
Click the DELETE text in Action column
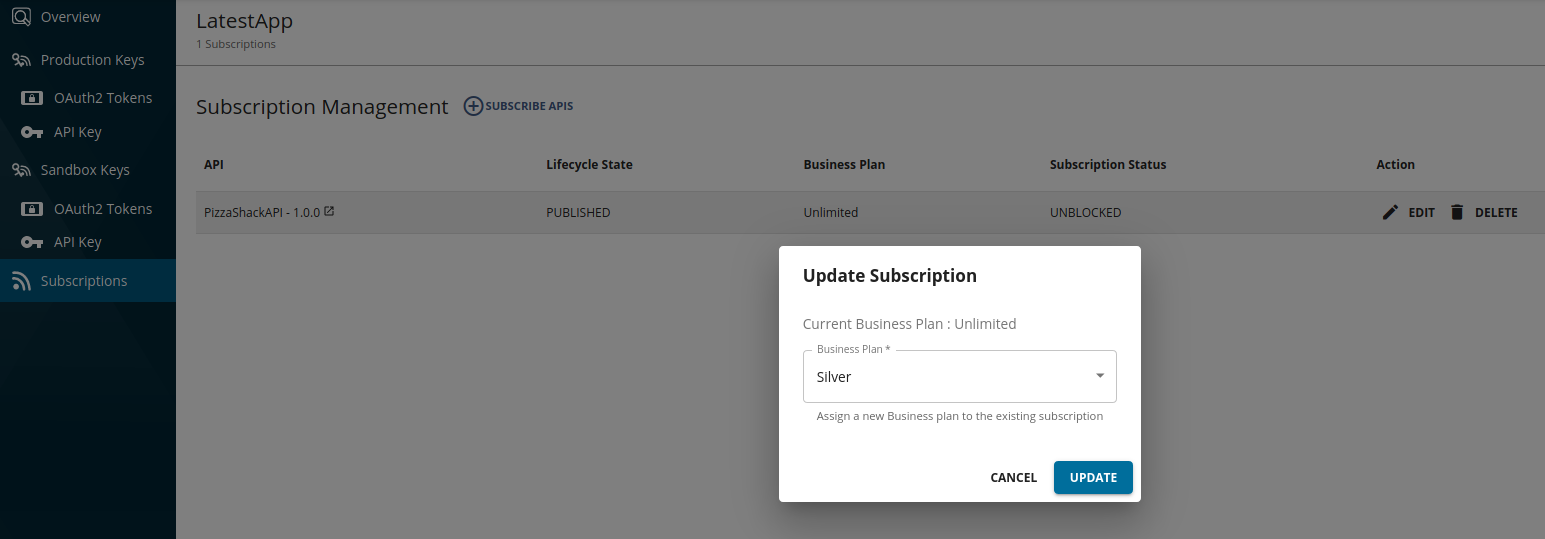[1496, 212]
